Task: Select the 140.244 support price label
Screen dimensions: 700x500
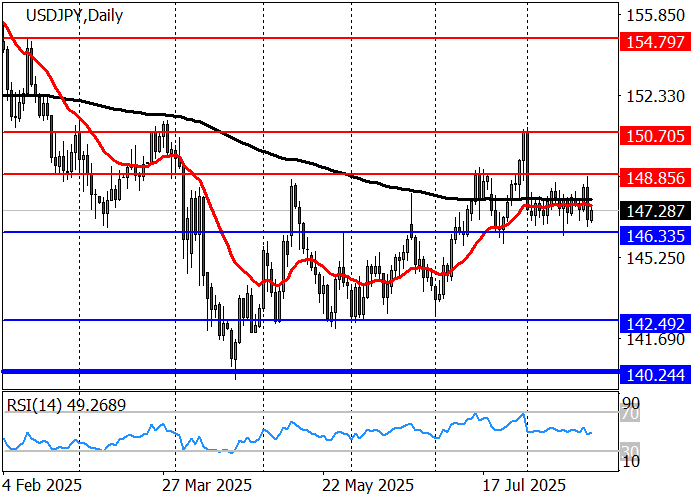Action: coord(655,375)
